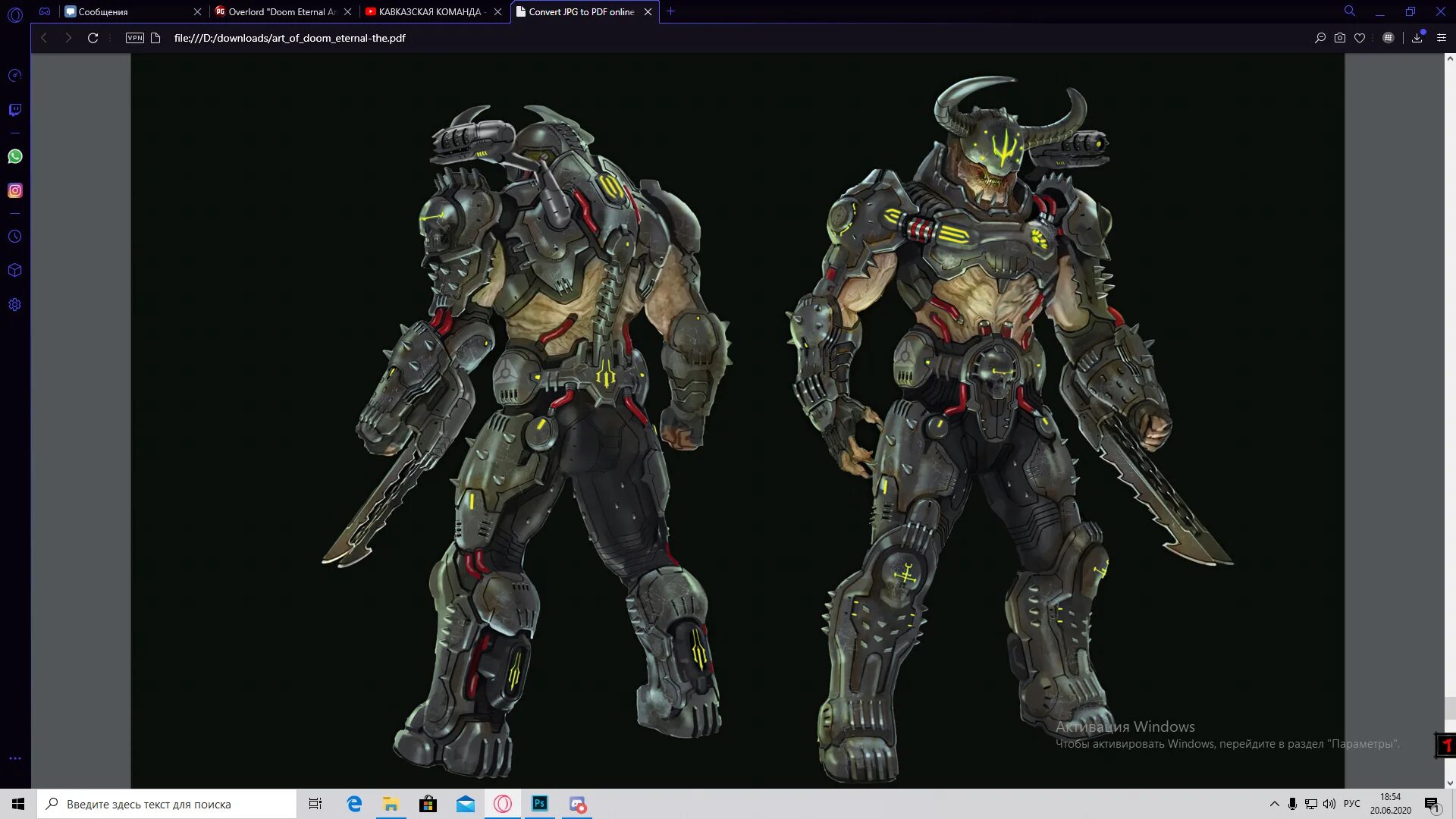Open Easy Setup sliders menu
The image size is (1456, 819).
click(1442, 38)
